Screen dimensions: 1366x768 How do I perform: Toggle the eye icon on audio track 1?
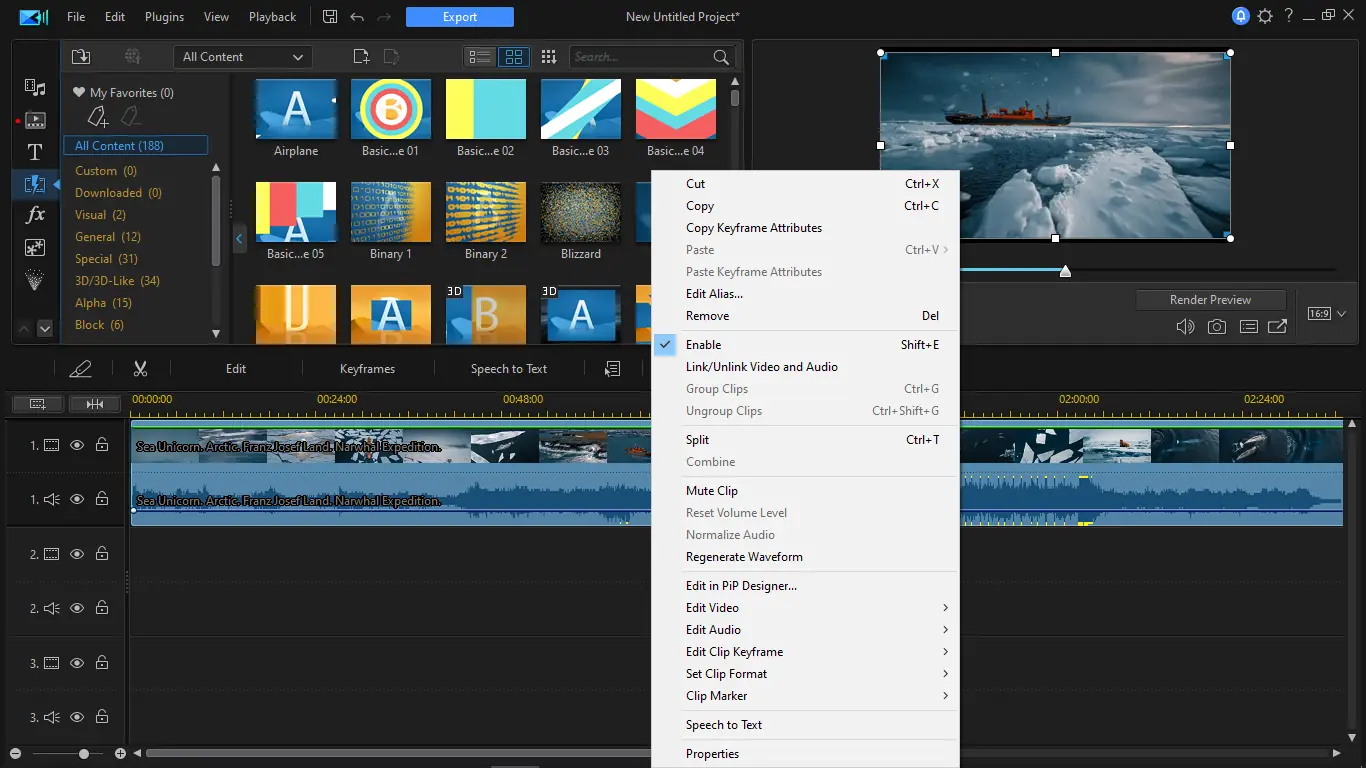click(x=77, y=499)
